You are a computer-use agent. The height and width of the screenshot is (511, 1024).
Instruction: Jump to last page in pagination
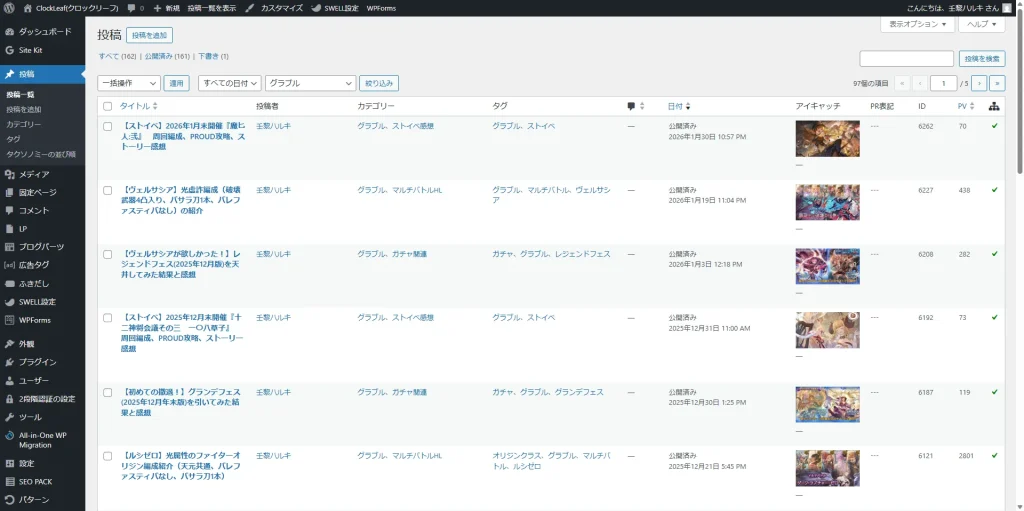click(x=996, y=84)
